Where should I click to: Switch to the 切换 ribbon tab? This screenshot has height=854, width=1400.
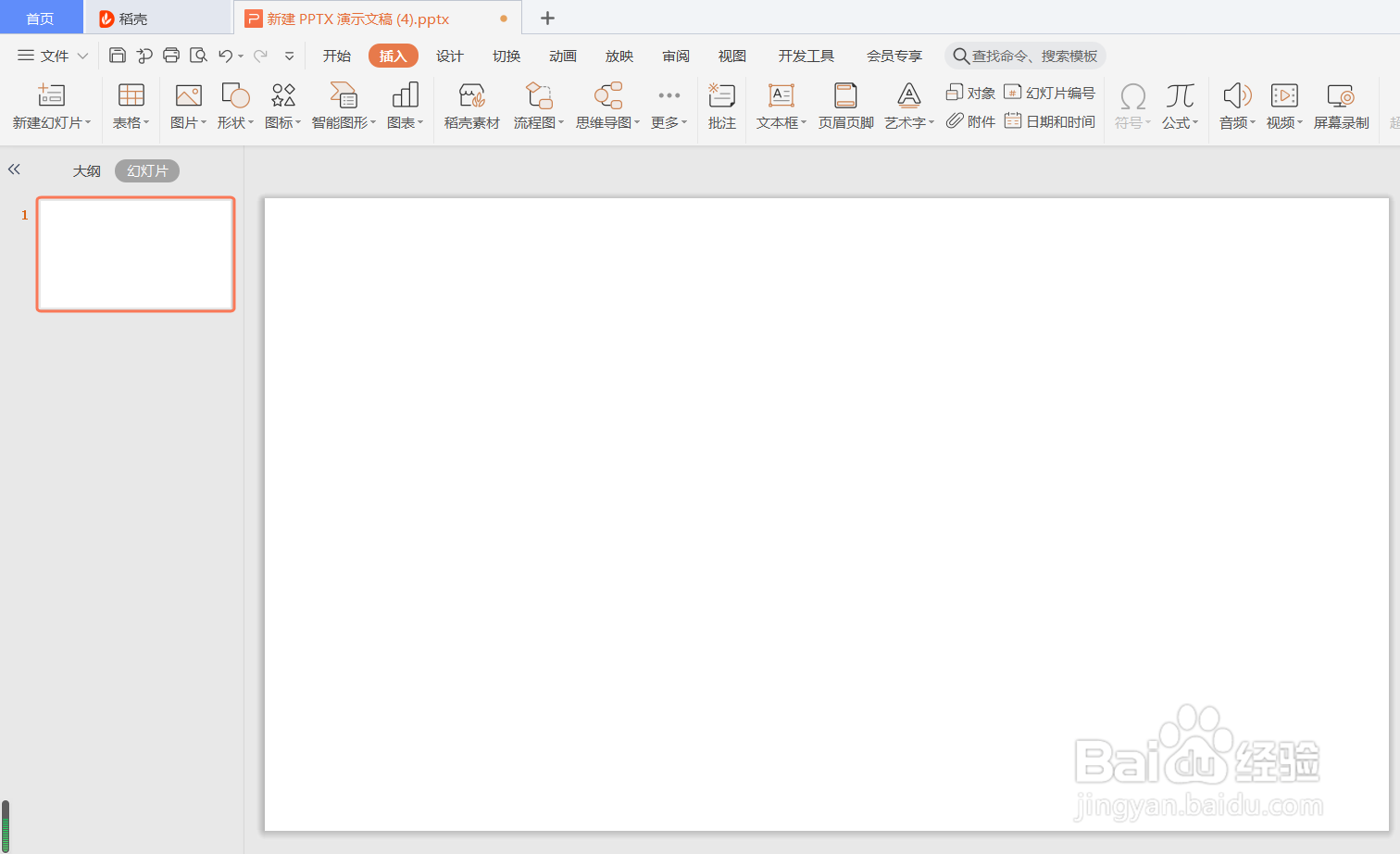pyautogui.click(x=506, y=56)
